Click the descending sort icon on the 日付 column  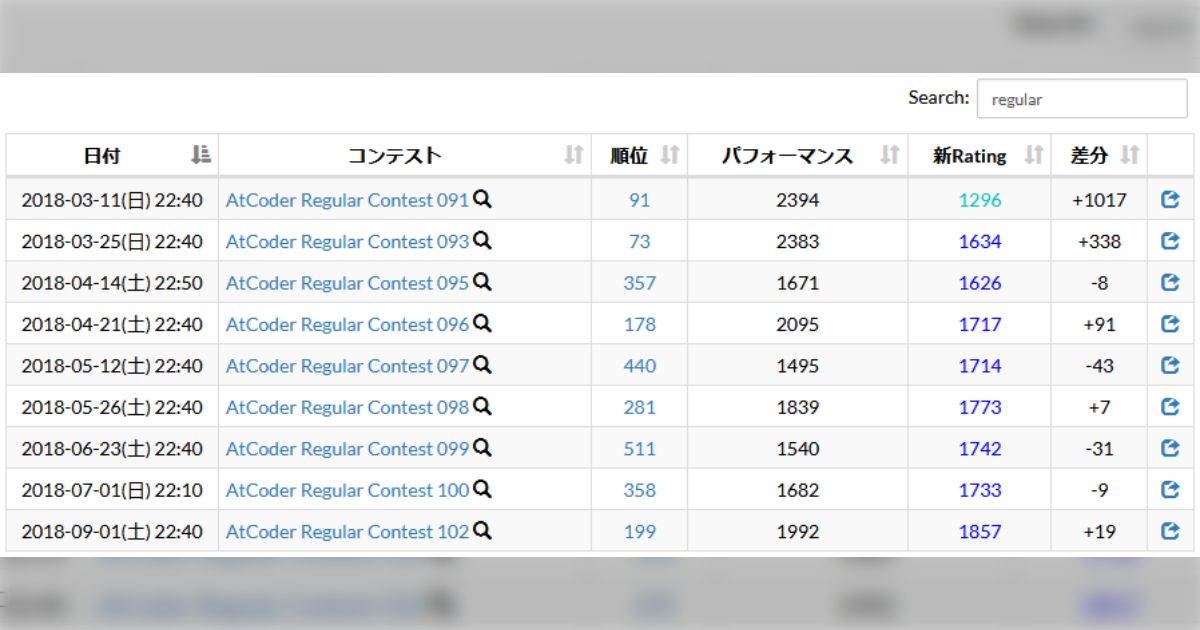coord(200,155)
